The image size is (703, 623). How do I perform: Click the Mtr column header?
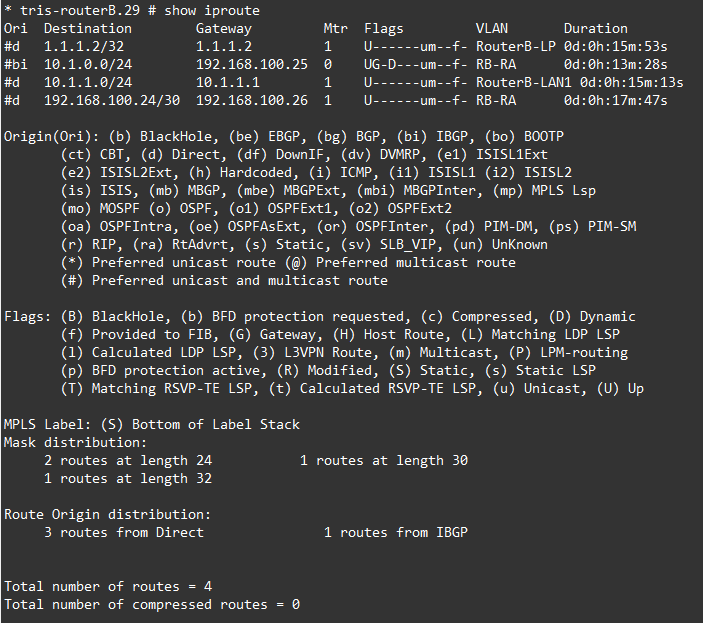point(335,29)
